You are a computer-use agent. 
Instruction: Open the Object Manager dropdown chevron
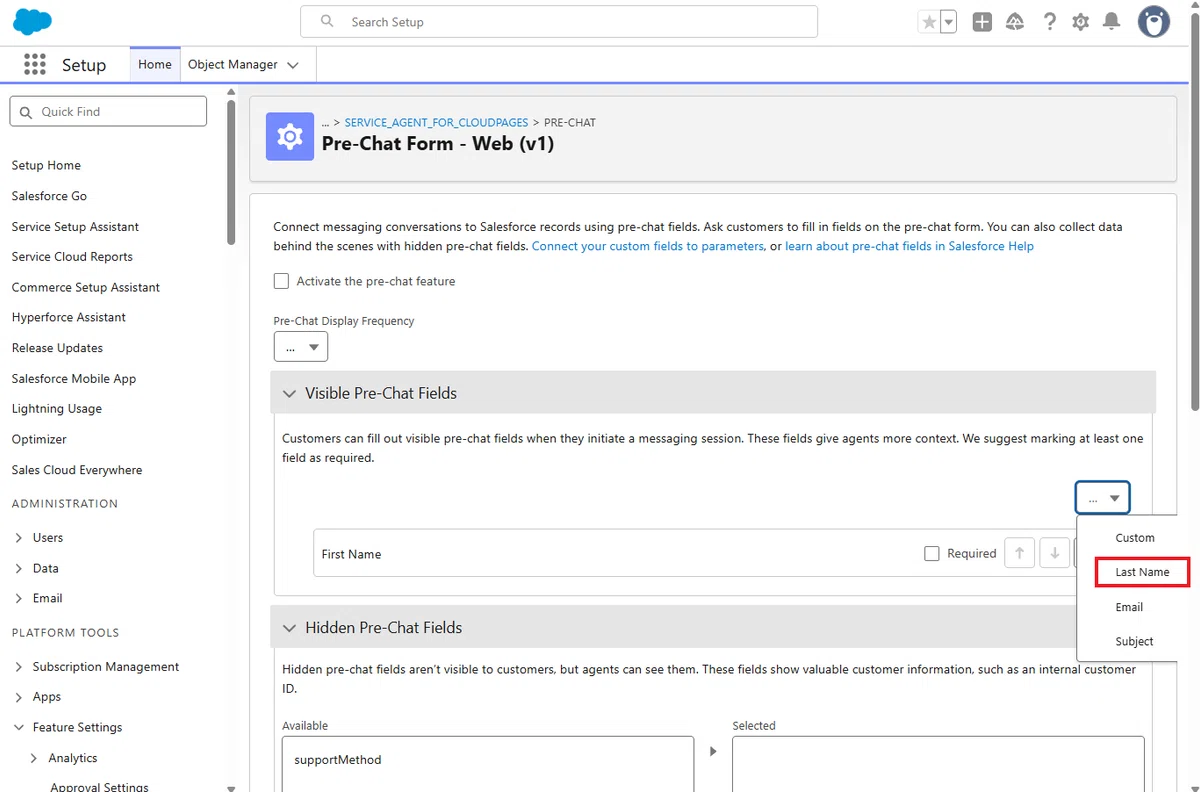click(293, 65)
